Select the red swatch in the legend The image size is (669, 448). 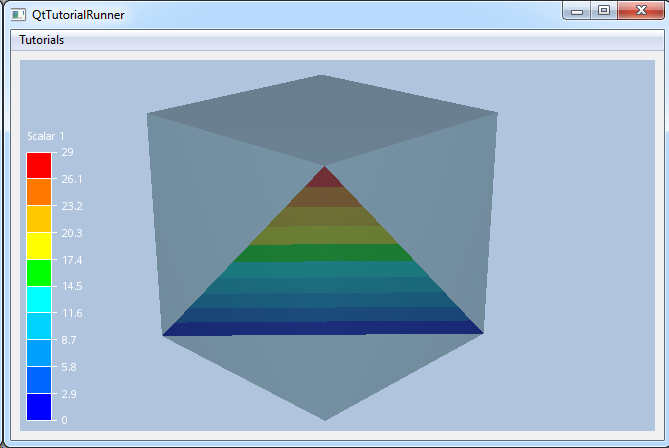pos(38,165)
